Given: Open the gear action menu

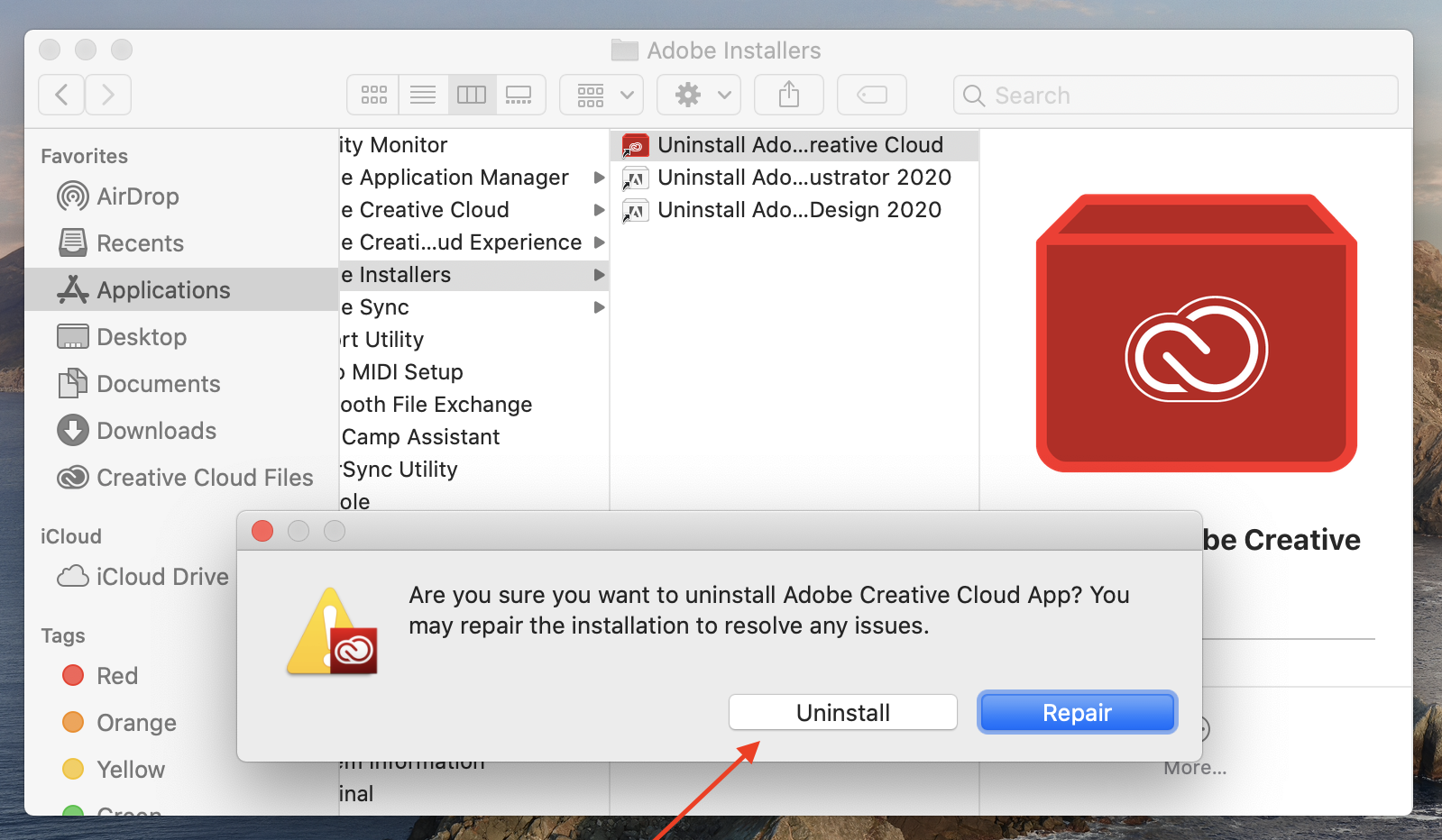Looking at the screenshot, I should [x=699, y=95].
